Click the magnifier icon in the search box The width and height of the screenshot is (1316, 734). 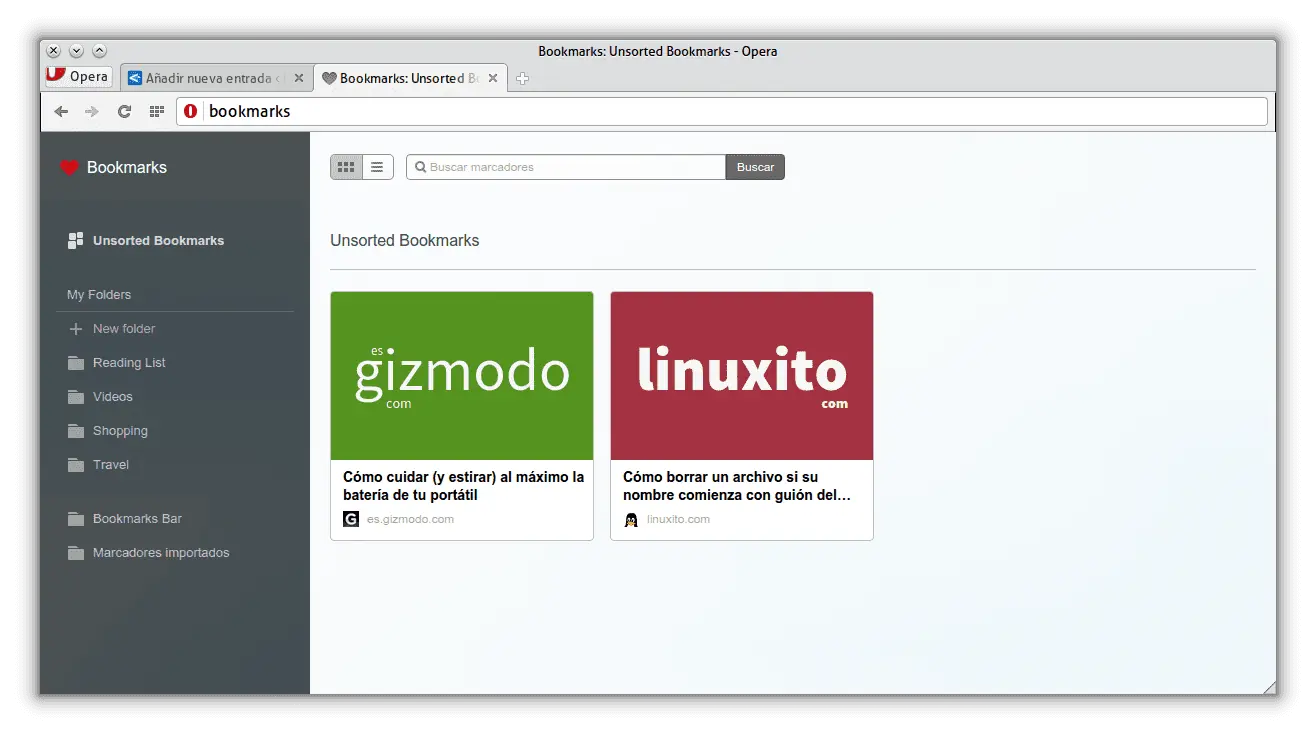click(421, 167)
